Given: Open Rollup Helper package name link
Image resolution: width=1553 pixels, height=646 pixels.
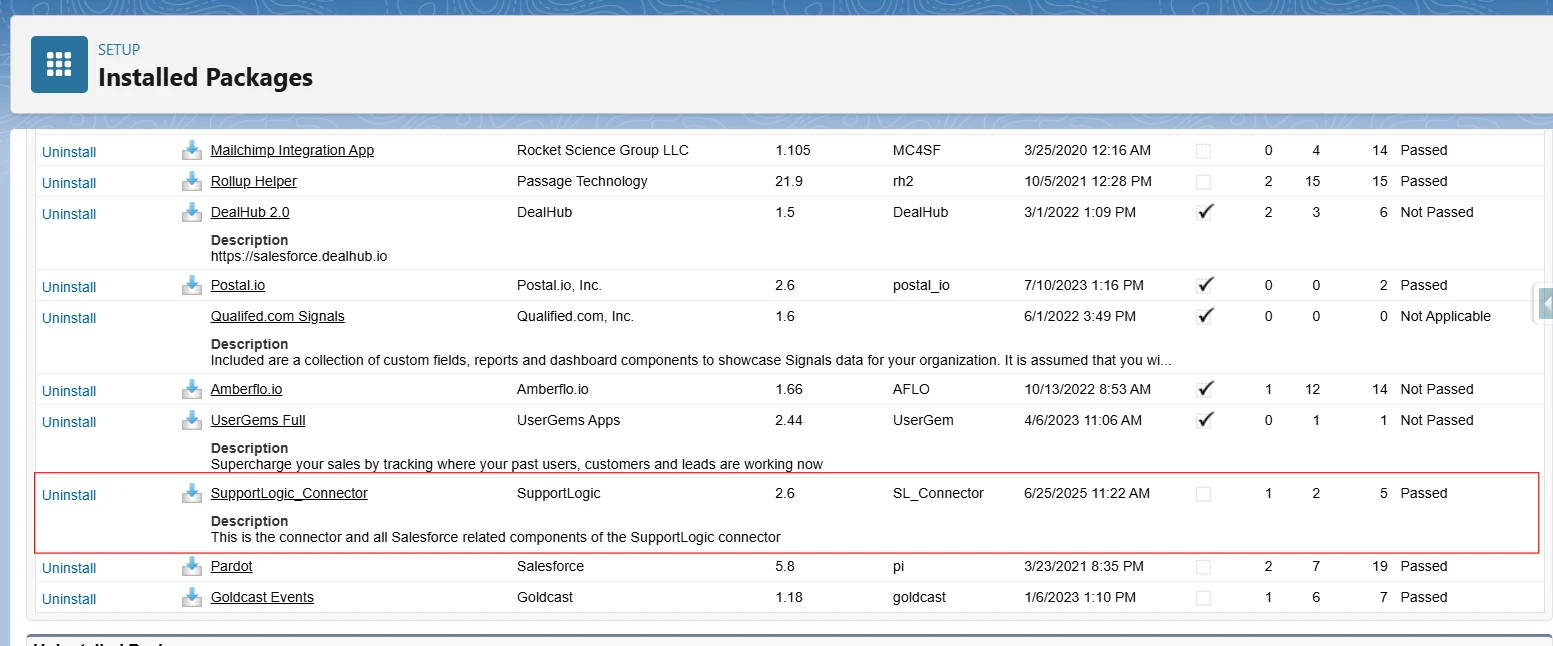Looking at the screenshot, I should [x=254, y=181].
